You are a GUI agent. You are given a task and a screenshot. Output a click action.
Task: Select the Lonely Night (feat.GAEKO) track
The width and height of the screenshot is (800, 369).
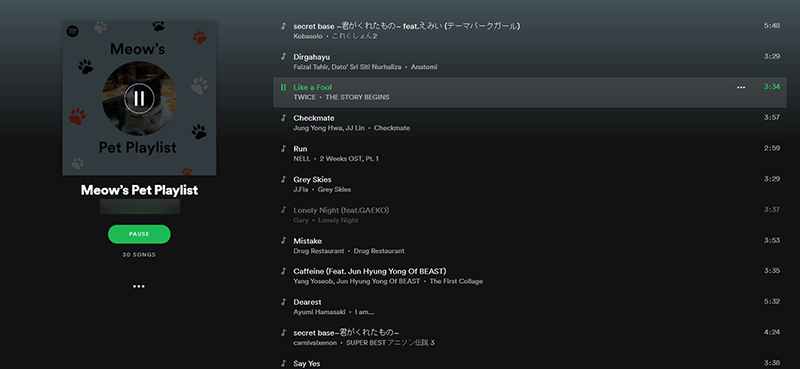(x=341, y=210)
